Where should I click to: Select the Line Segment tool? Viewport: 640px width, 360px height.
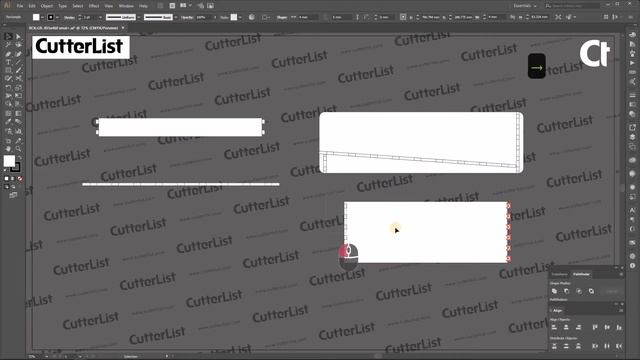pos(18,62)
